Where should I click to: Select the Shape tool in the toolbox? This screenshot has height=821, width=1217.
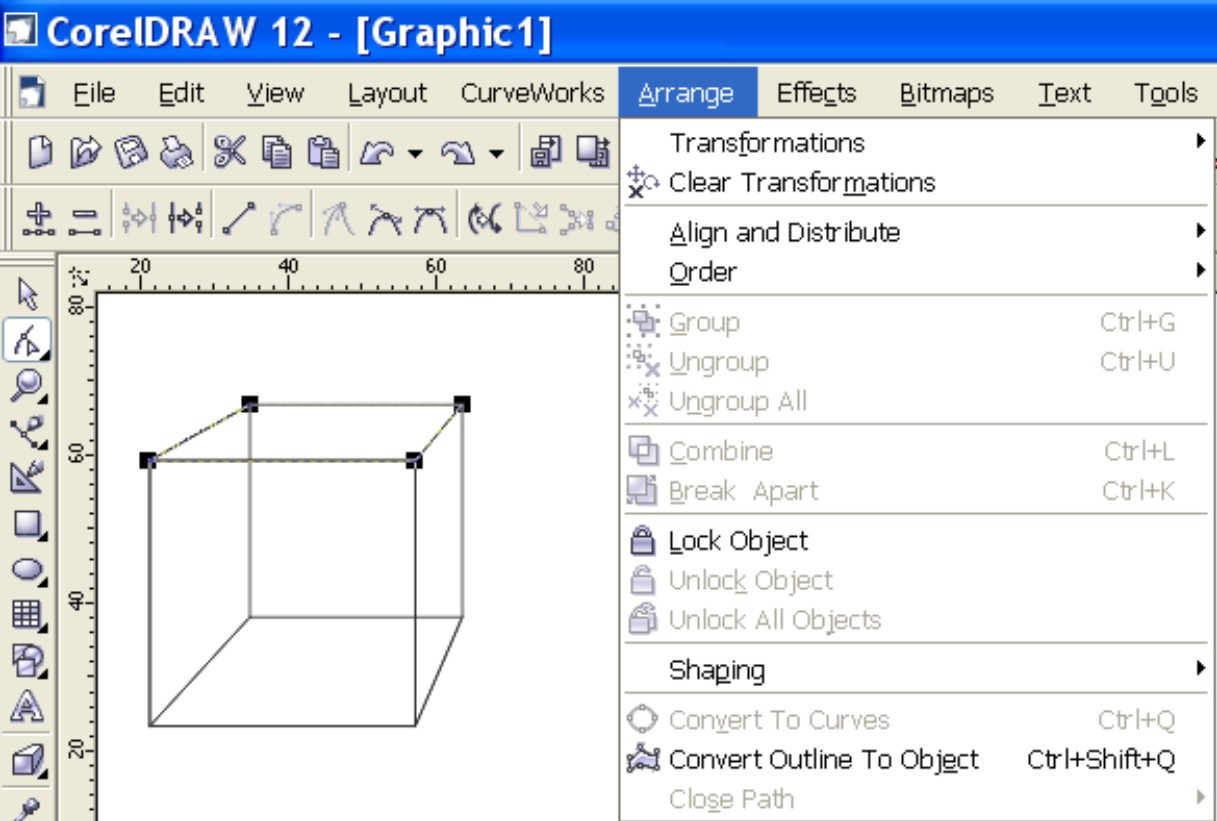click(27, 341)
